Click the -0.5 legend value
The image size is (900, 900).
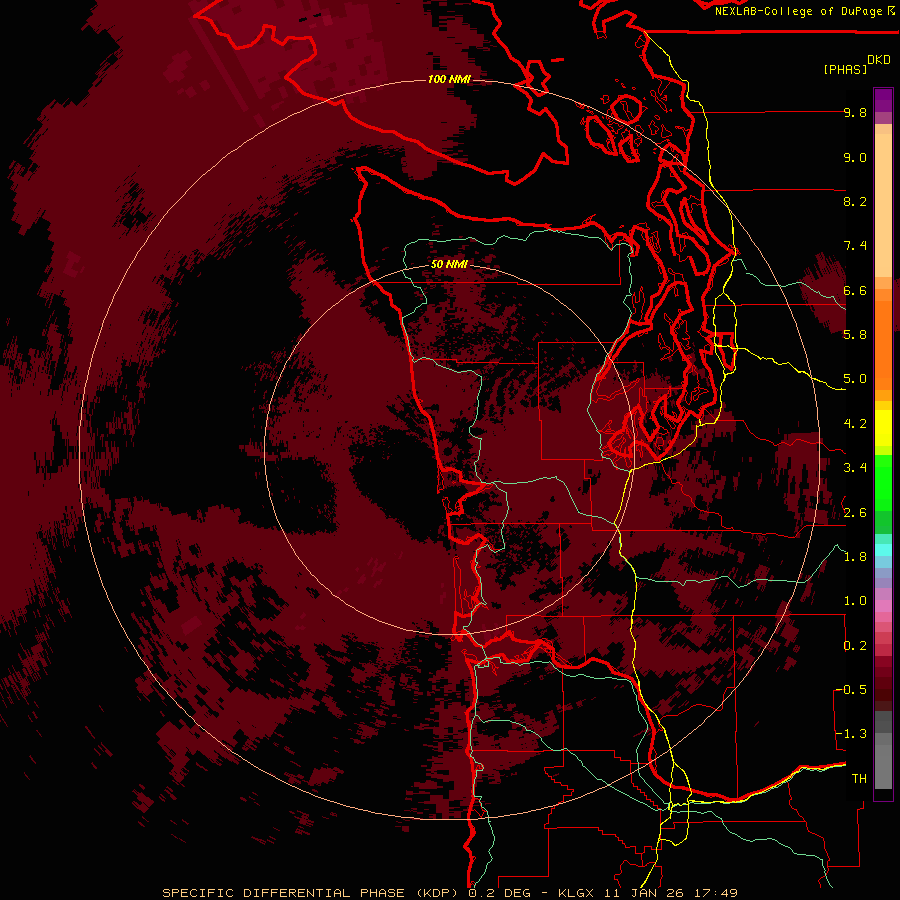(x=852, y=690)
